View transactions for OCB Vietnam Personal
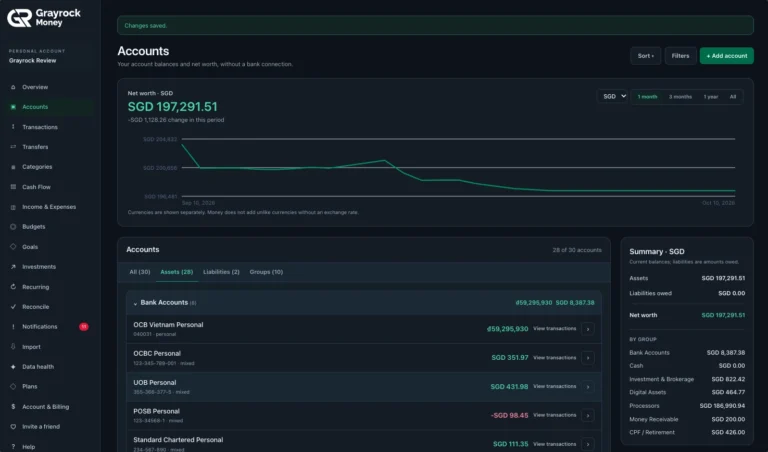Viewport: 768px width, 452px height. [x=554, y=329]
